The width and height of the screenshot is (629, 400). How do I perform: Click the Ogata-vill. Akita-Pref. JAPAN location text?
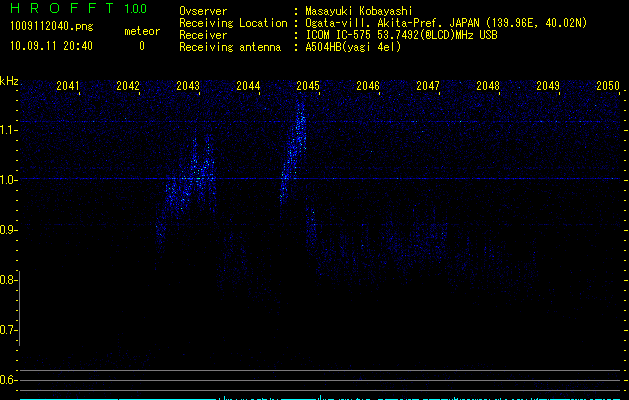pos(446,23)
